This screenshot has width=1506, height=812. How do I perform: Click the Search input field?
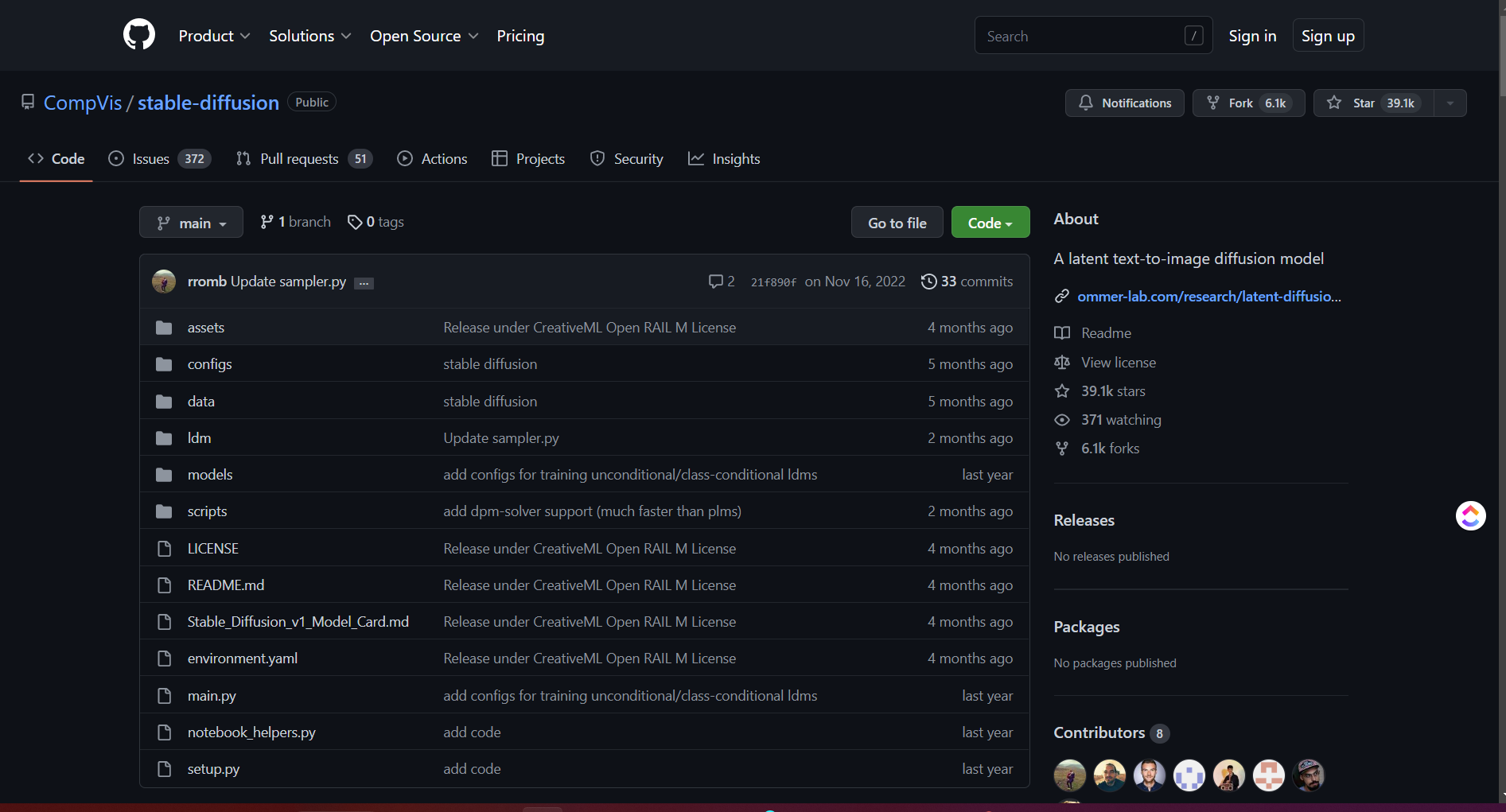[x=1082, y=36]
